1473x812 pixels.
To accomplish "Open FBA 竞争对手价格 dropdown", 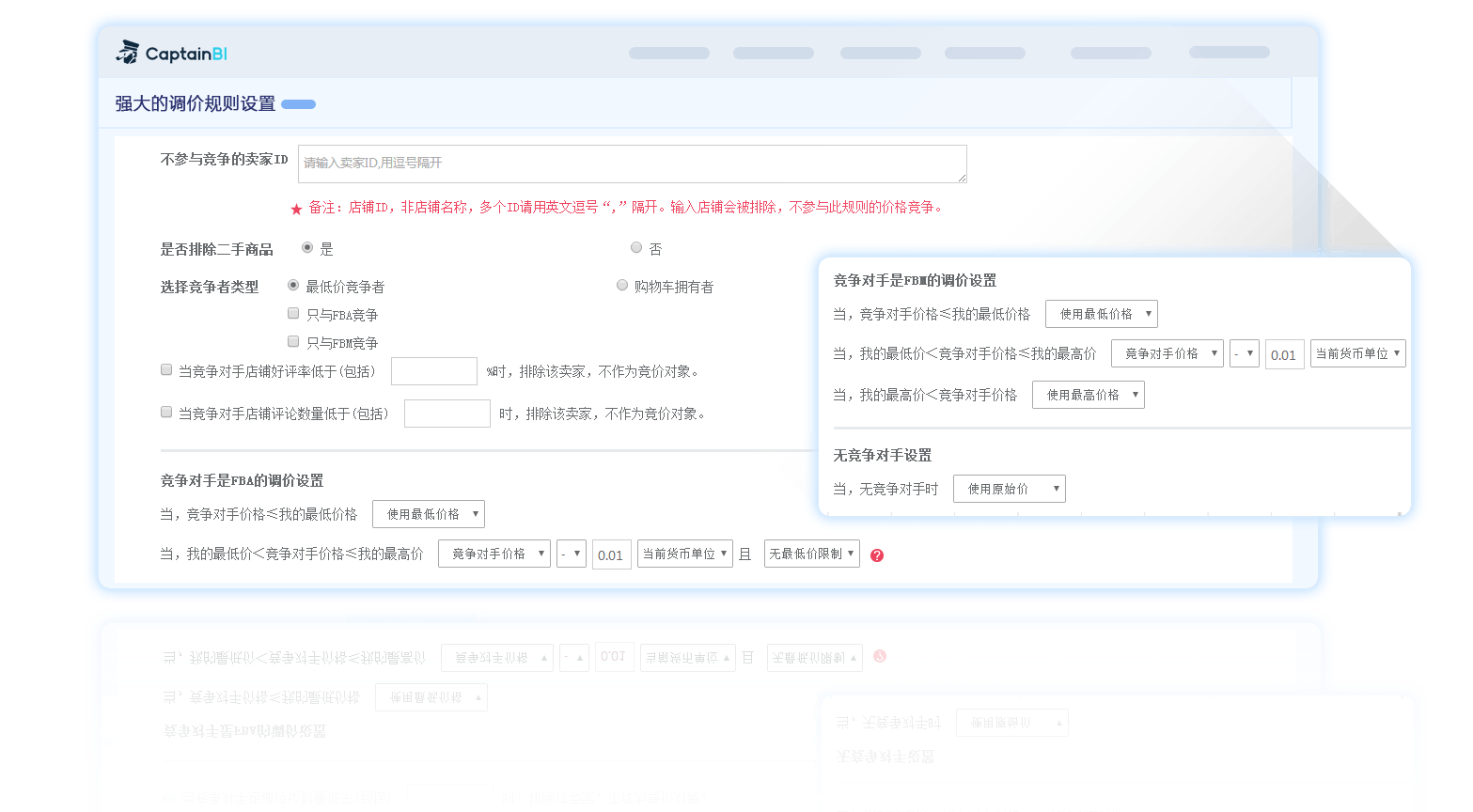I will point(494,554).
